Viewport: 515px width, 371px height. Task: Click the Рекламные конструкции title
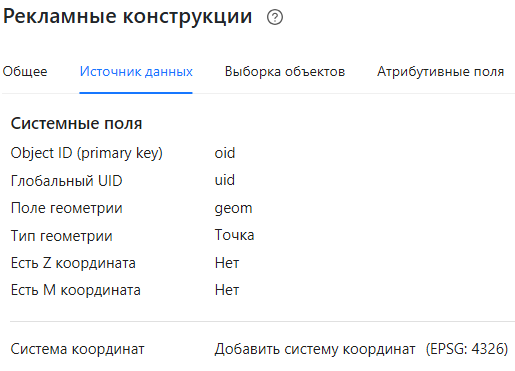point(128,17)
